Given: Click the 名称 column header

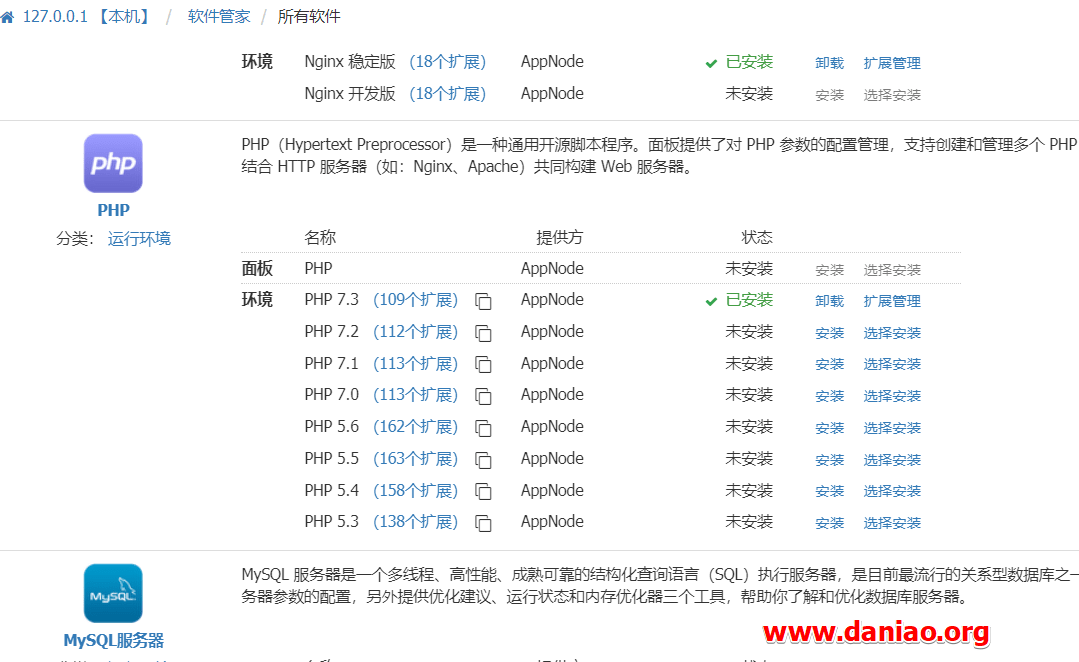Looking at the screenshot, I should [321, 237].
